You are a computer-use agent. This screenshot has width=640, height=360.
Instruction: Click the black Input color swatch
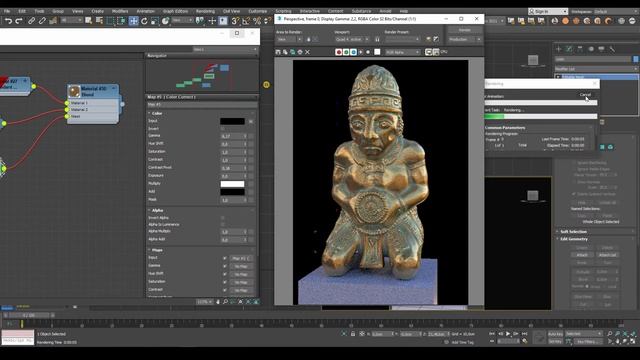coord(232,121)
